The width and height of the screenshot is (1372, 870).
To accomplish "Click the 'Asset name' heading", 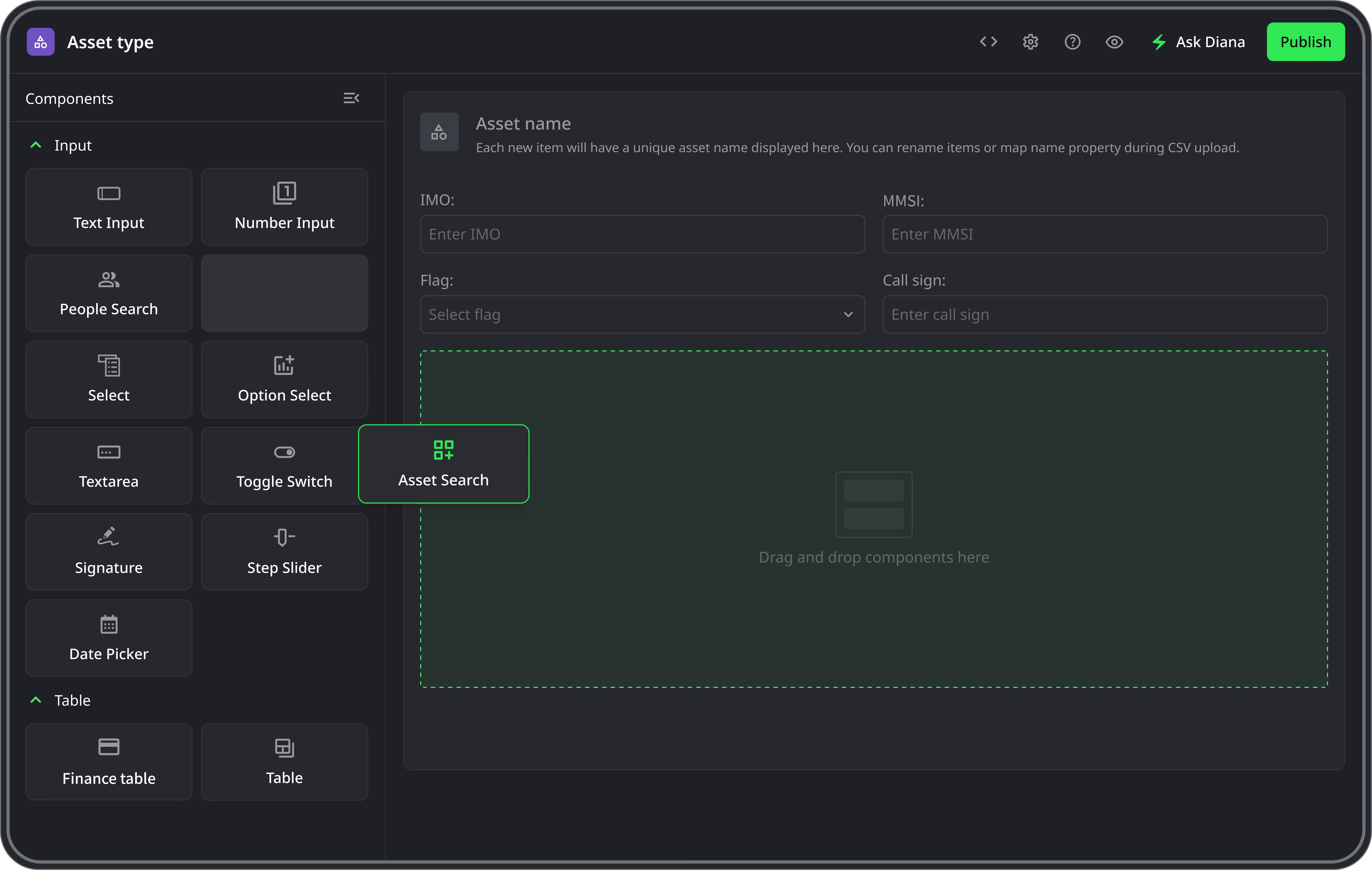I will (523, 123).
